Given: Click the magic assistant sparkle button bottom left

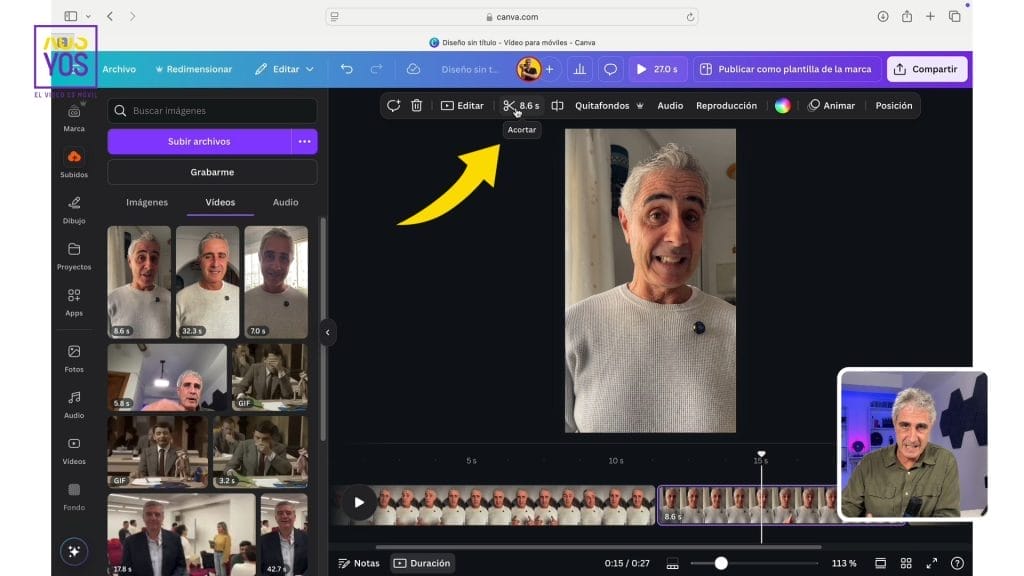Looking at the screenshot, I should point(74,551).
